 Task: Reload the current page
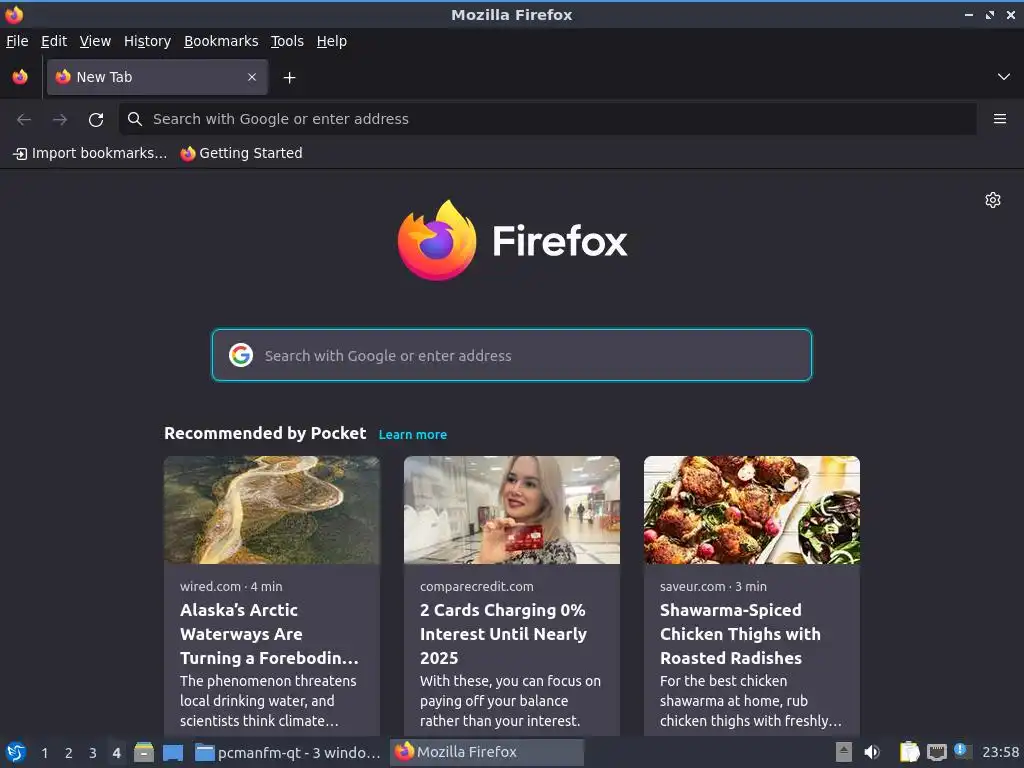point(96,120)
